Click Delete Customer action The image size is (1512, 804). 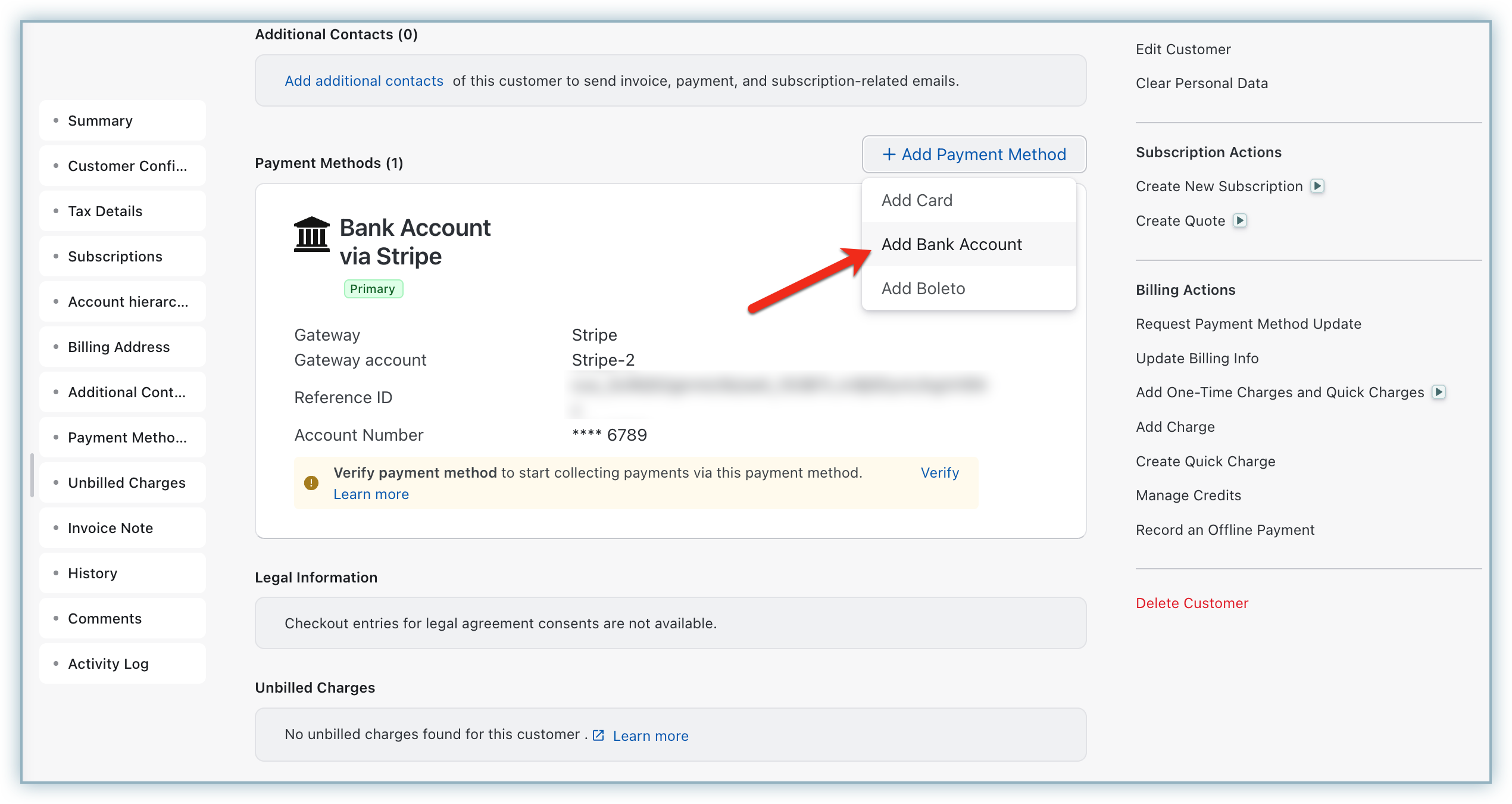point(1192,603)
